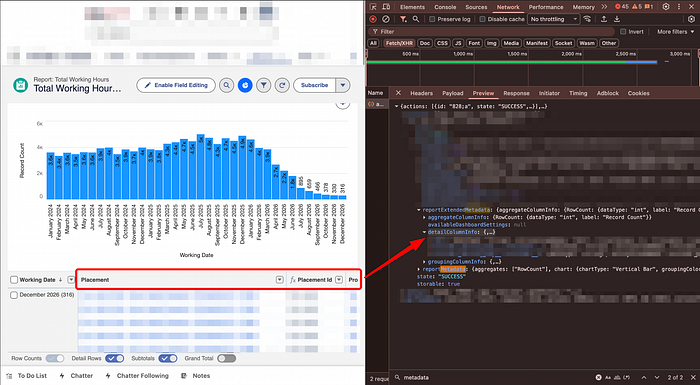Show more DevTools tabs chevron
Image resolution: width=700 pixels, height=385 pixels.
(x=604, y=7)
